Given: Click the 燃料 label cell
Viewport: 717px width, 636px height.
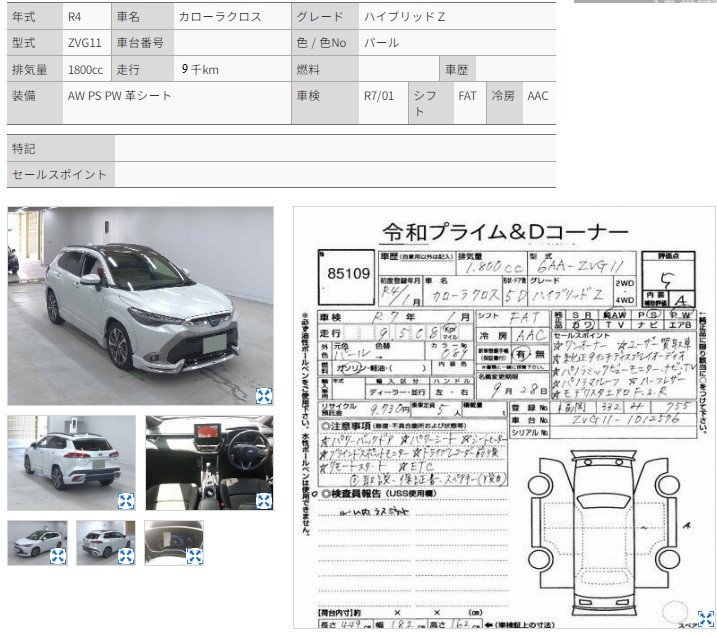Looking at the screenshot, I should (325, 69).
